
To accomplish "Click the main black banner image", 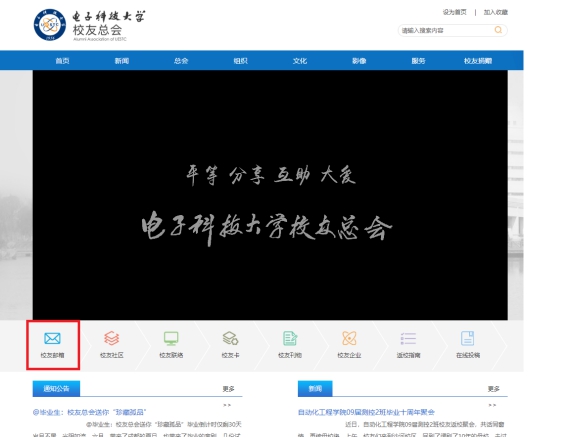I will (x=270, y=195).
